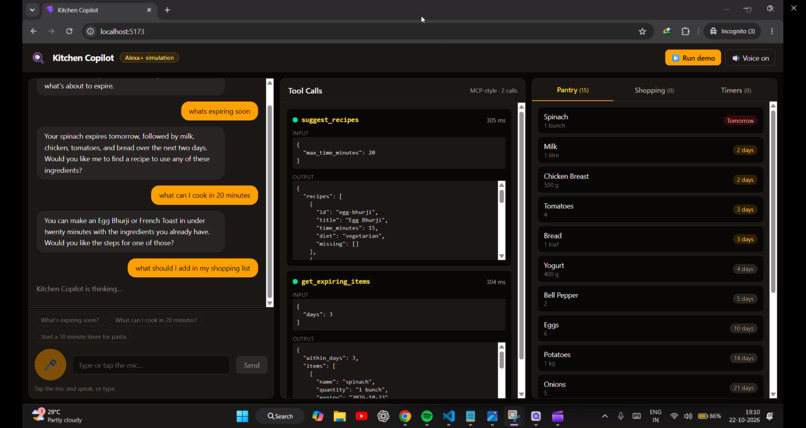Tap the microphone button to speak
The height and width of the screenshot is (428, 806).
(50, 365)
